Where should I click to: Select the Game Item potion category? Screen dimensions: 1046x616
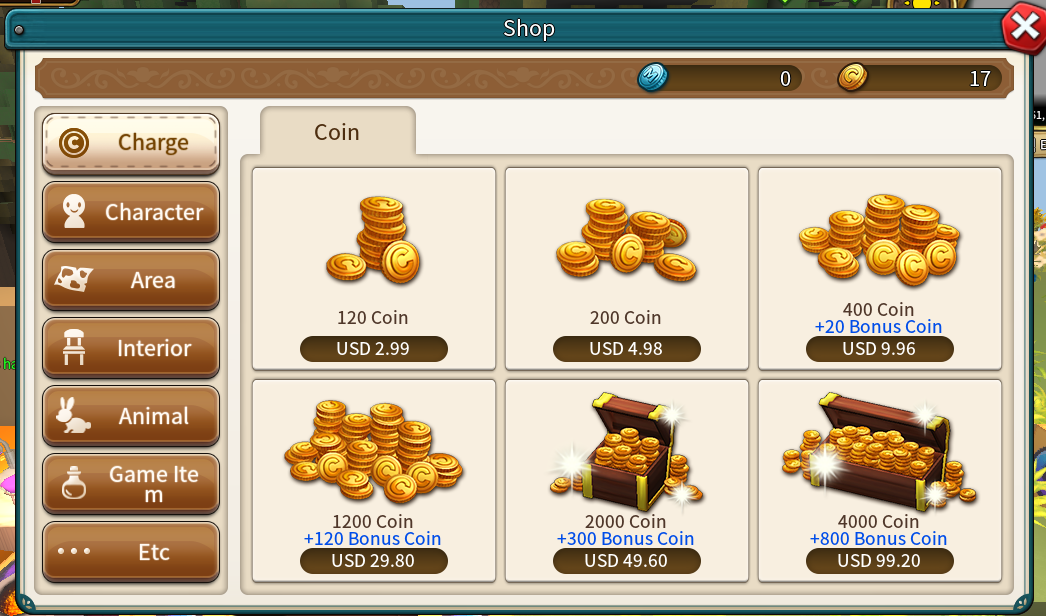(x=131, y=484)
